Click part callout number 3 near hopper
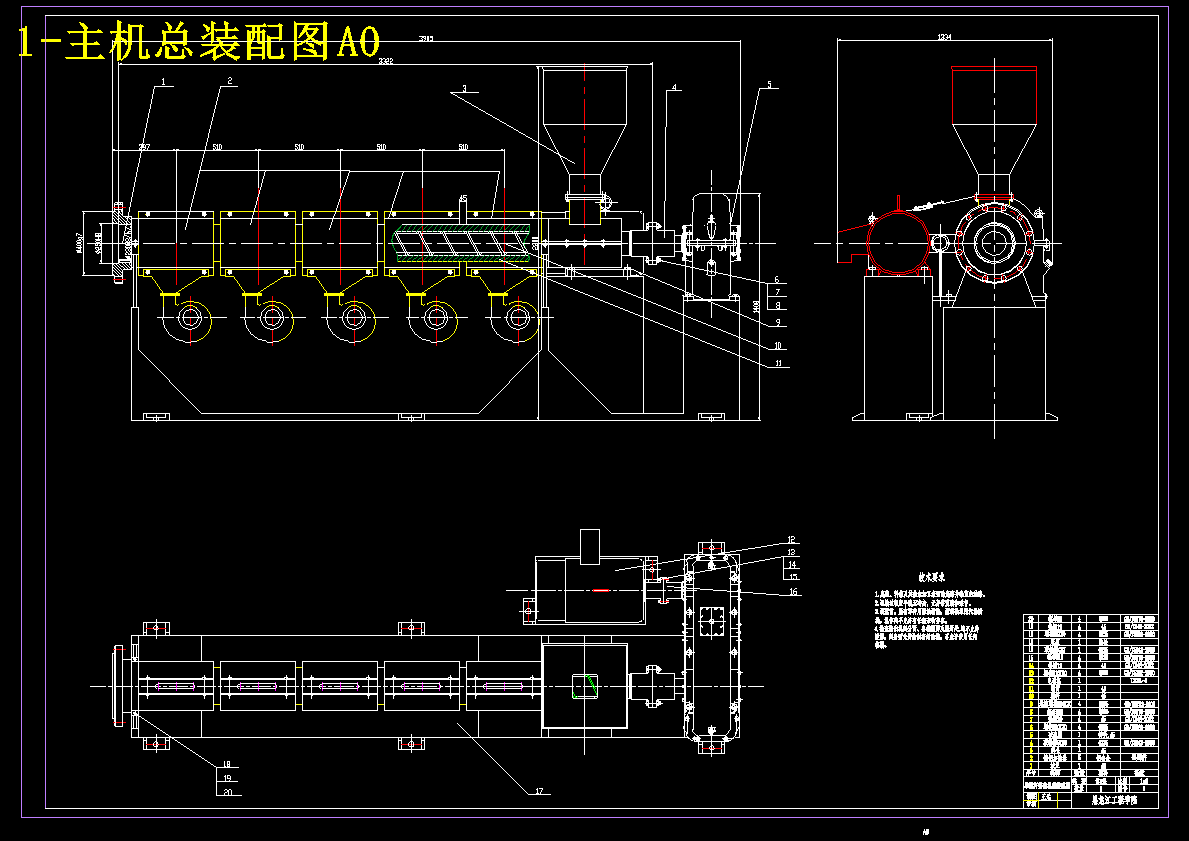1189x841 pixels. click(x=464, y=88)
